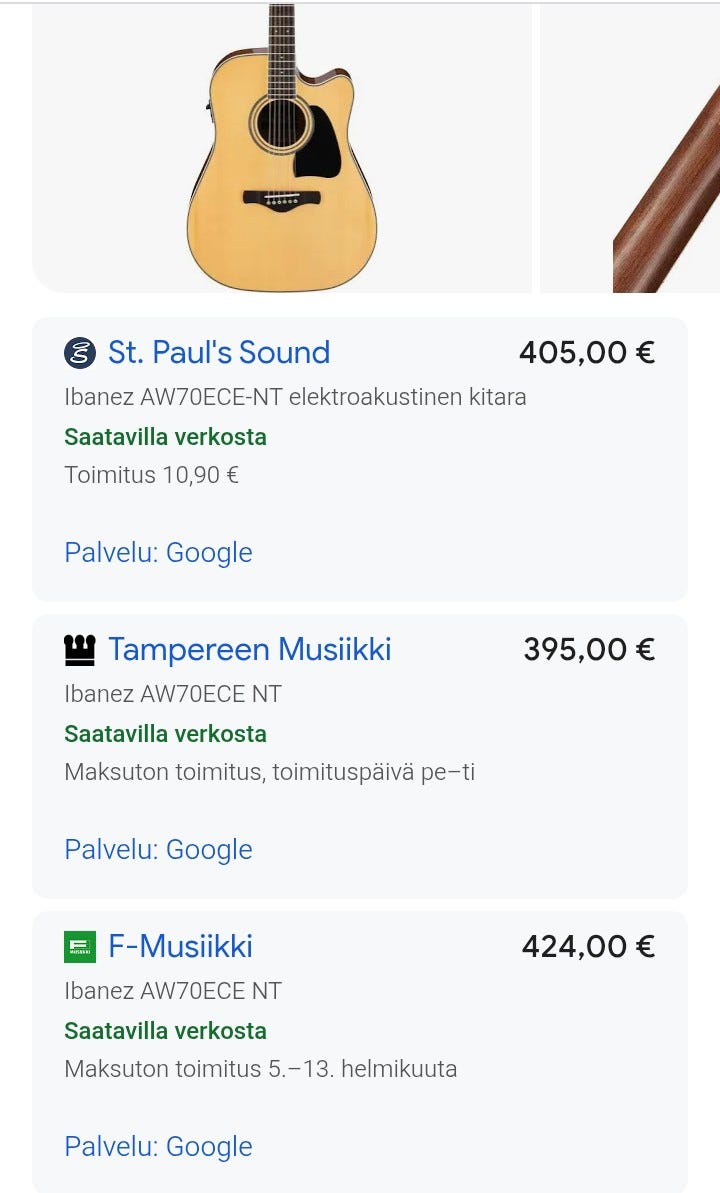The width and height of the screenshot is (720, 1193).
Task: Click Palvelu: Google under F-Musiikki
Action: click(158, 1146)
